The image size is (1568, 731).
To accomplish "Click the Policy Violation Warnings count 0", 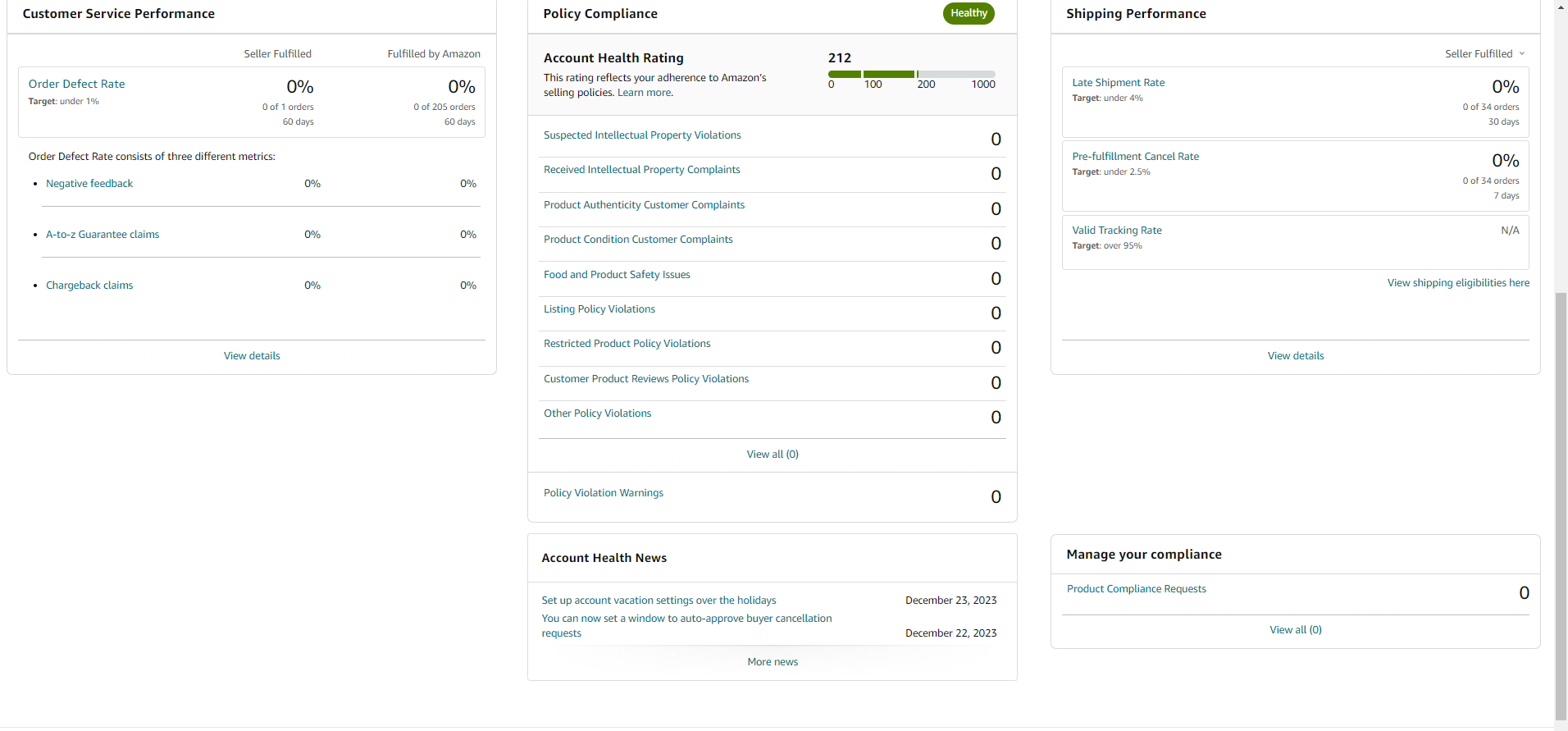I will [996, 497].
